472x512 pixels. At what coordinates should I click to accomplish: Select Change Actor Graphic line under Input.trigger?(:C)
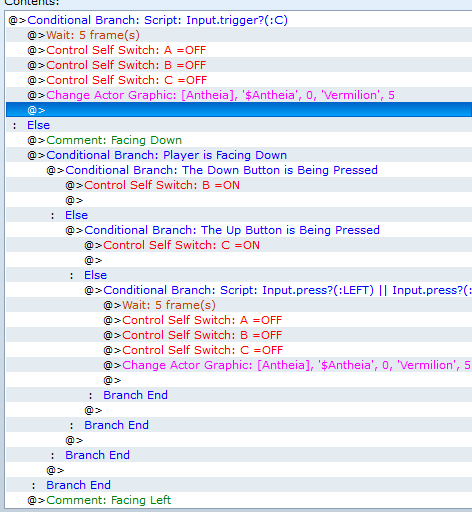click(239, 95)
